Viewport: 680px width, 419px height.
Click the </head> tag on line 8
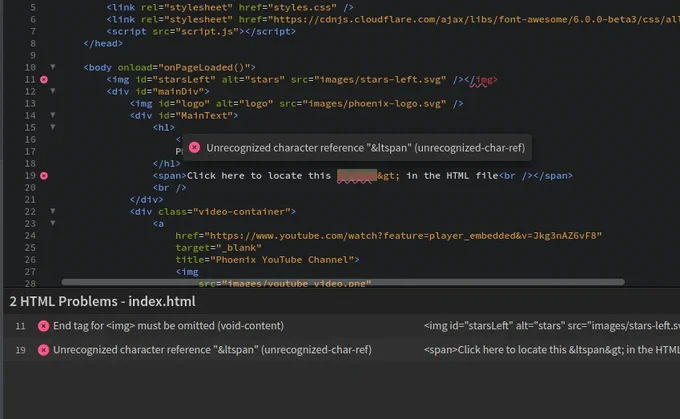tap(103, 43)
